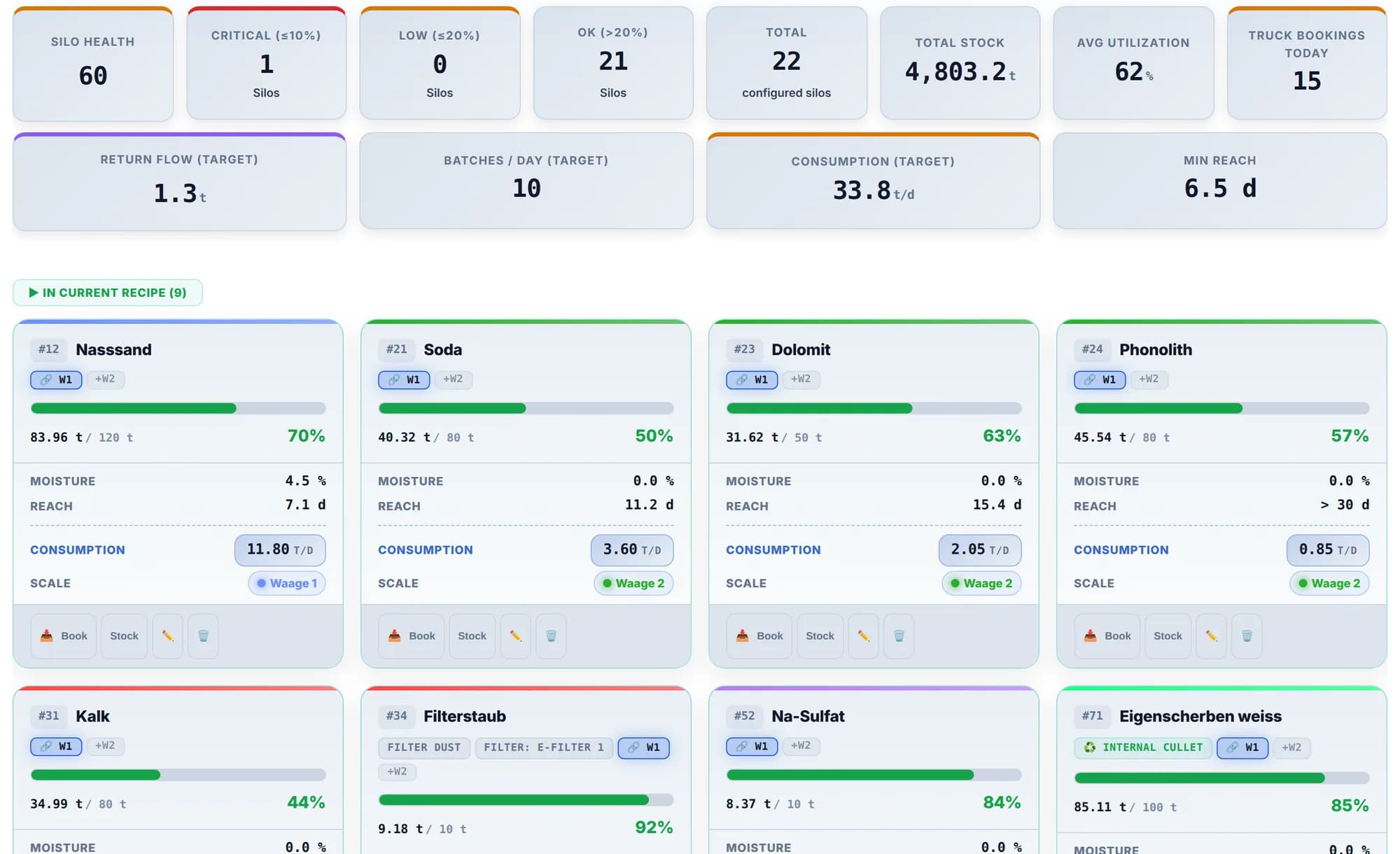Click the Return Flow (Target) tile
Screen dimensions: 1400x854
(179, 182)
